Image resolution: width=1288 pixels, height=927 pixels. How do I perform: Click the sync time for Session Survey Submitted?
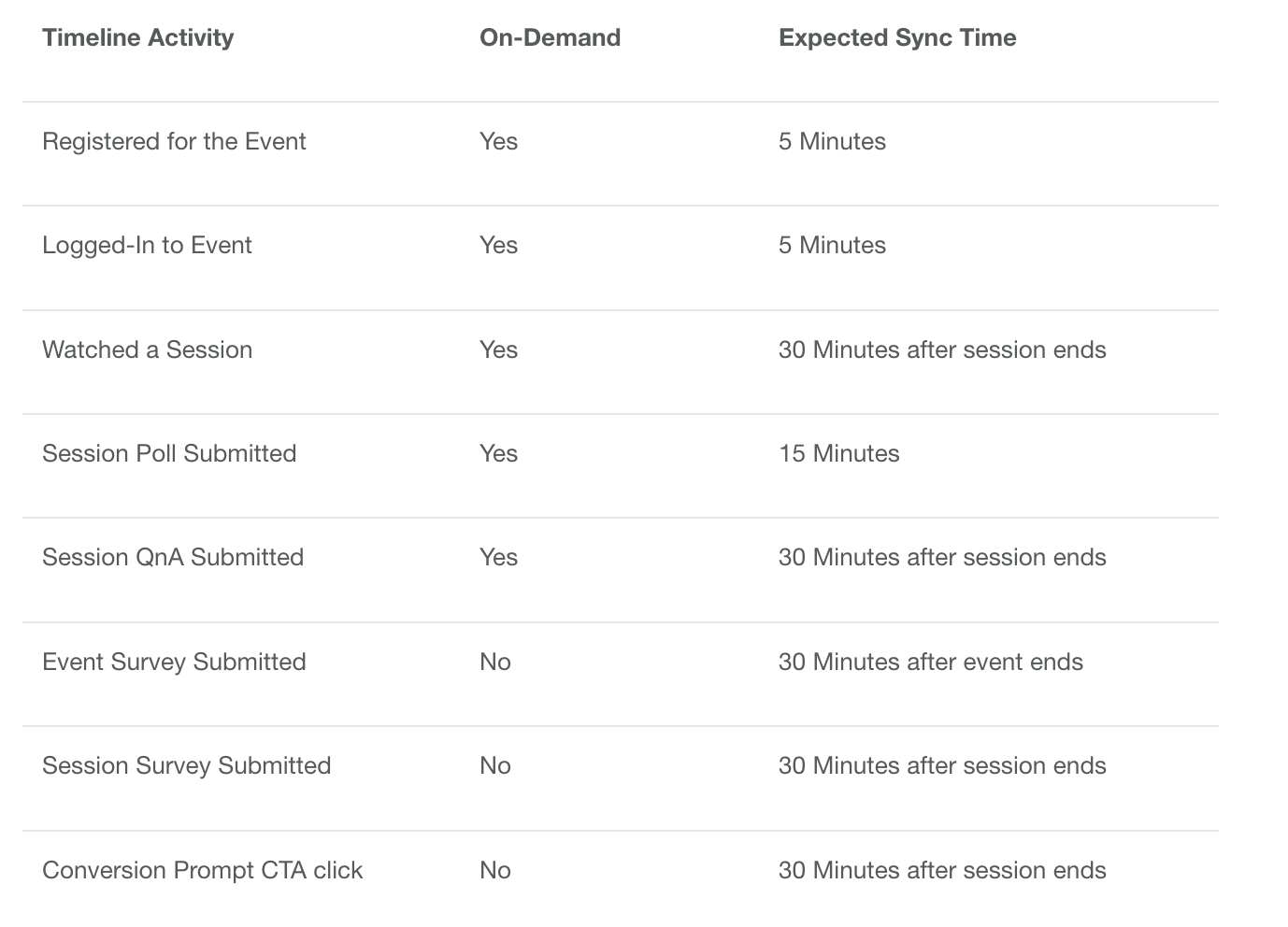tap(942, 765)
